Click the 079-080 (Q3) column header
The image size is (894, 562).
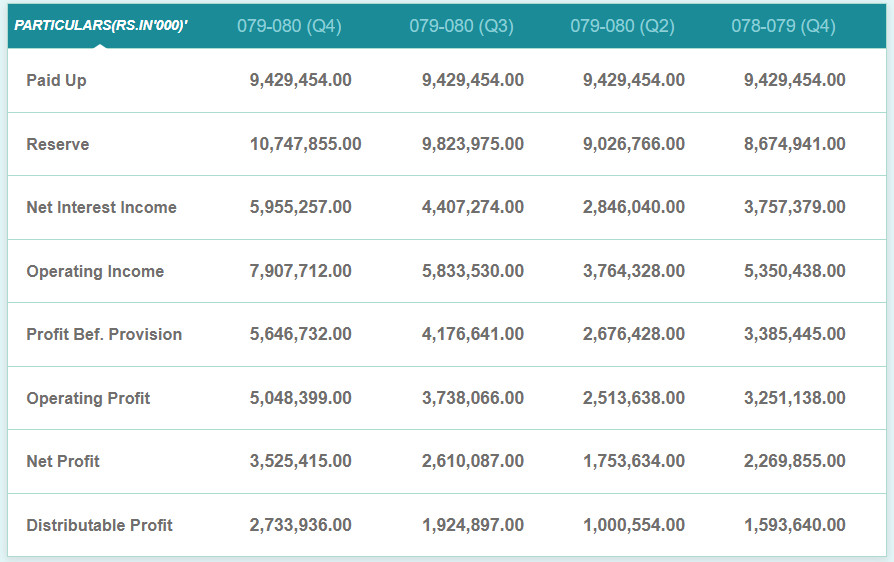point(461,26)
